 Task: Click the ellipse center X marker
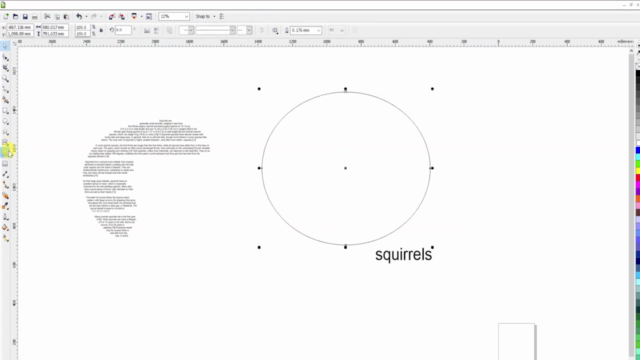pyautogui.click(x=345, y=168)
